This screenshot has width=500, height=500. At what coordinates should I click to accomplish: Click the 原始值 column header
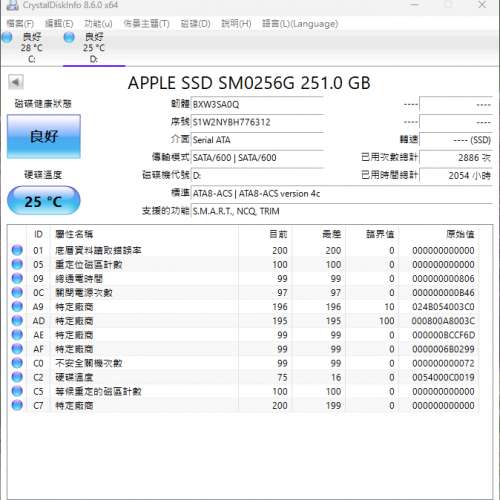pyautogui.click(x=439, y=234)
